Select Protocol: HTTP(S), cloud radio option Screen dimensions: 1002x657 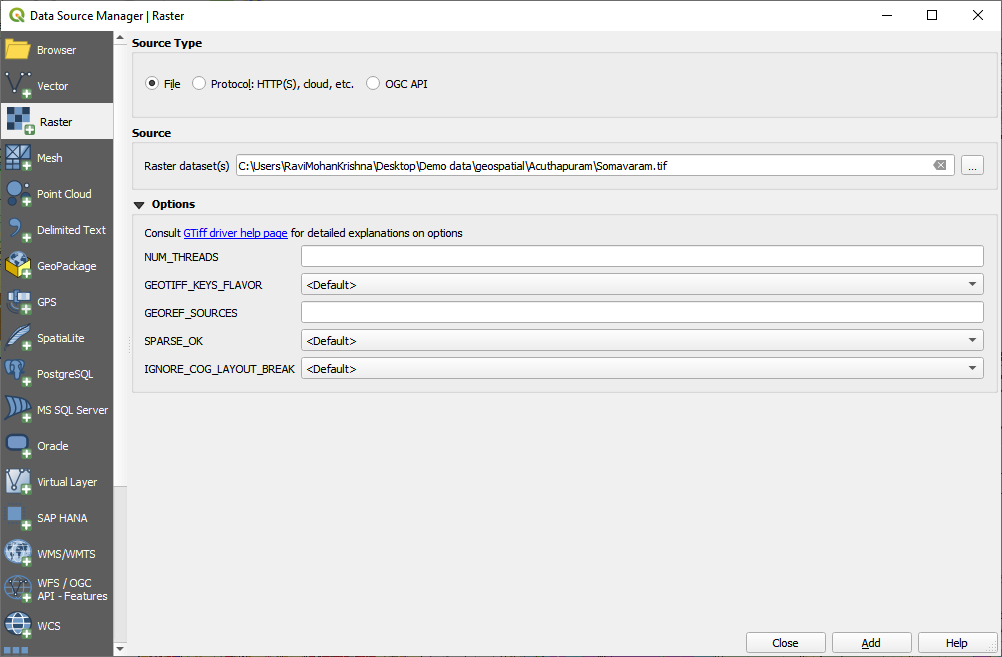coord(199,84)
